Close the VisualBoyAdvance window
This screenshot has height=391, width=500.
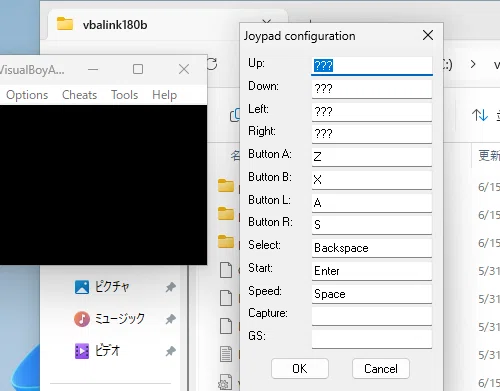tap(184, 69)
